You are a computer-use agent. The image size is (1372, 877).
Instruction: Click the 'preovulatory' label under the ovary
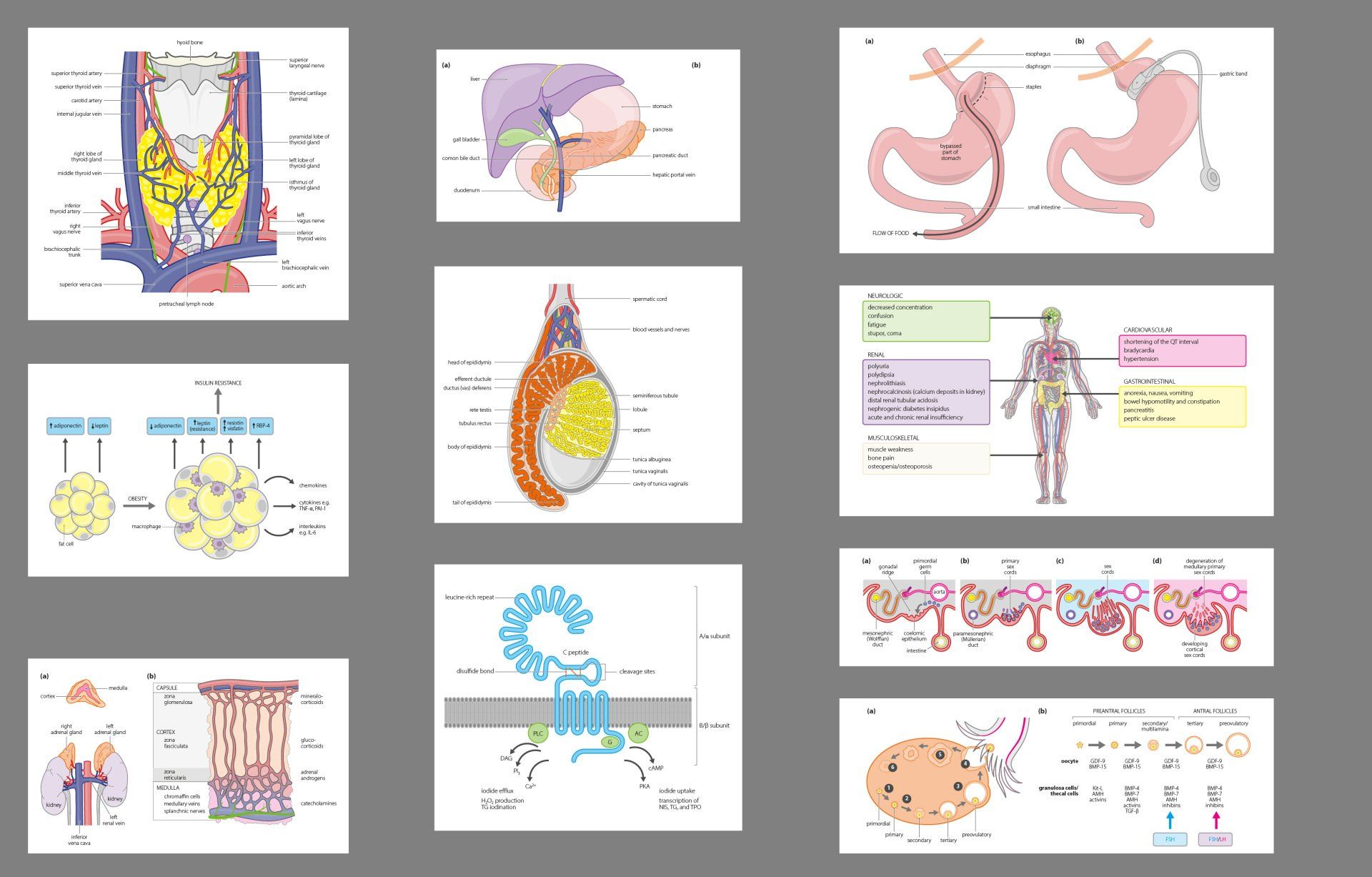click(x=976, y=834)
